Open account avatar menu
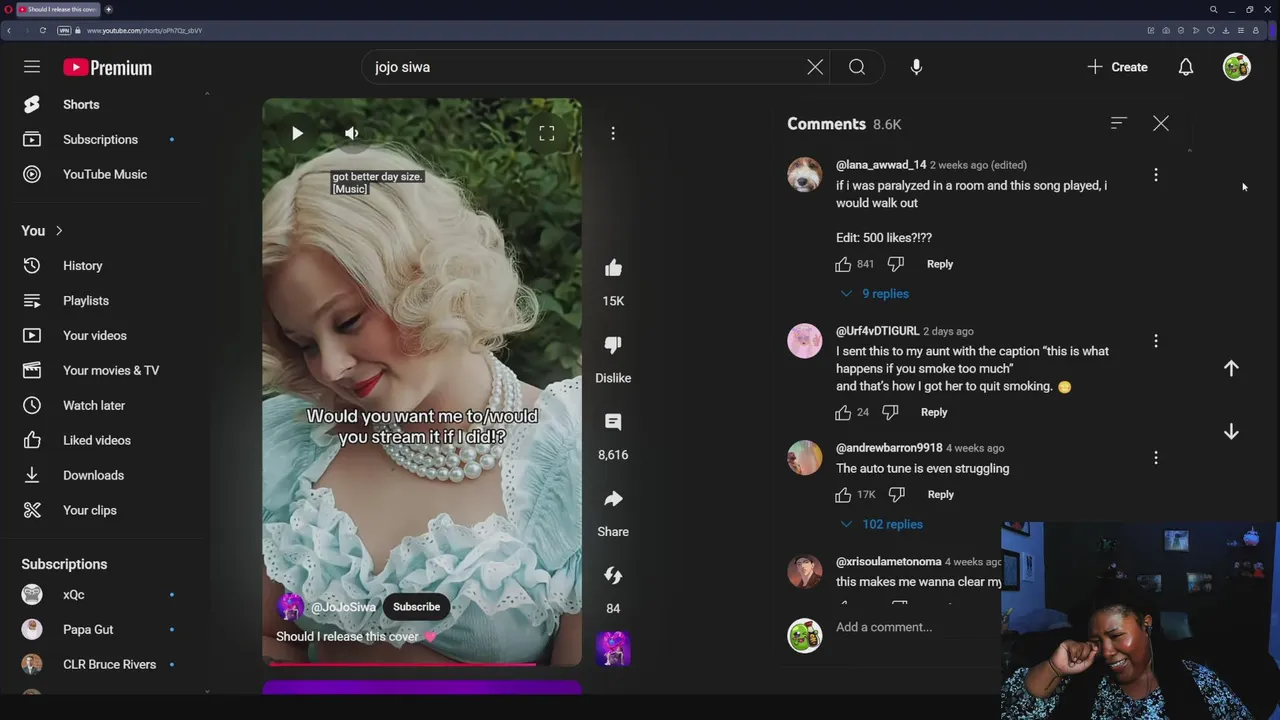The width and height of the screenshot is (1280, 720). point(1237,67)
